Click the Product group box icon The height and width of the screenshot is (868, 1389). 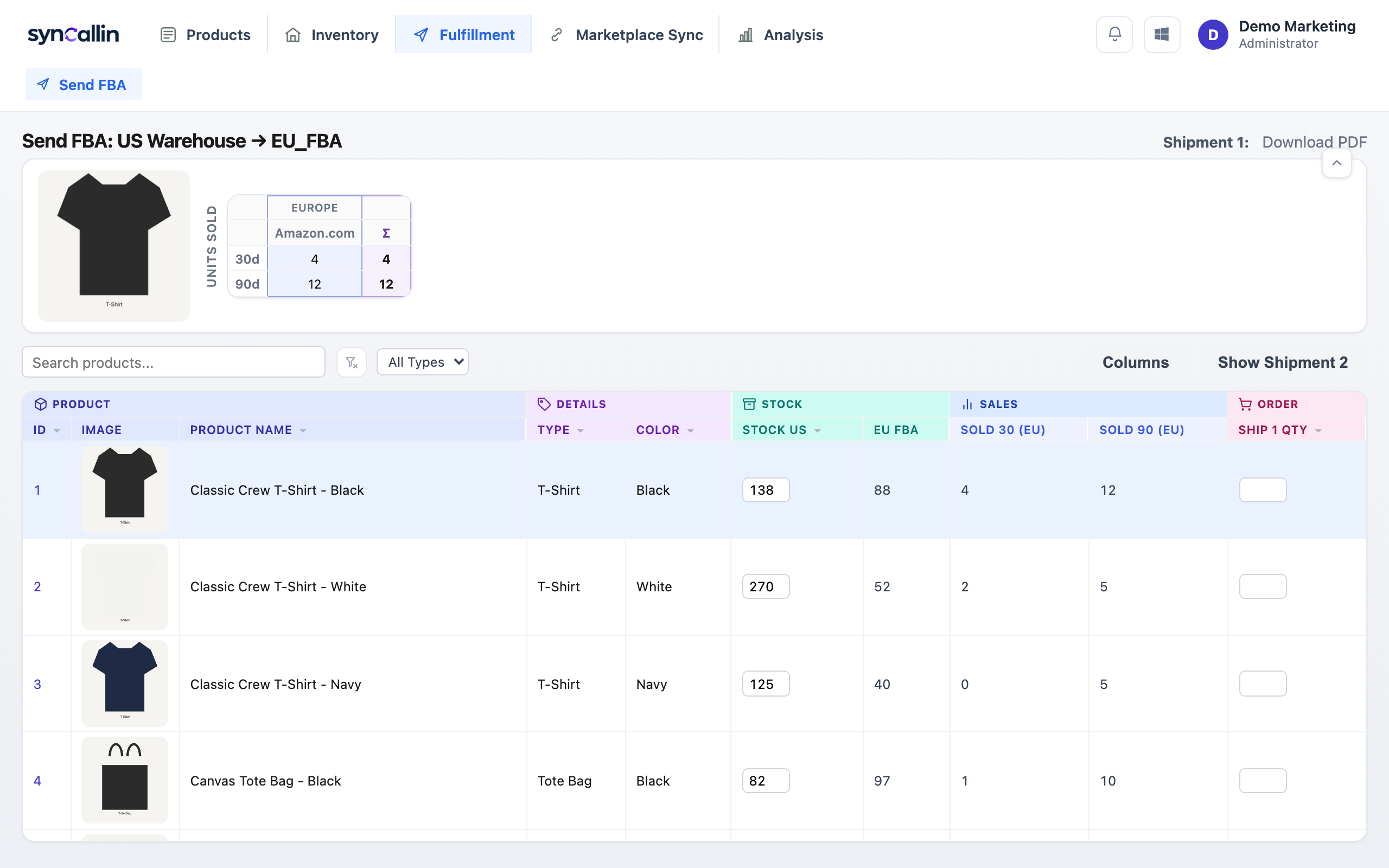click(40, 404)
